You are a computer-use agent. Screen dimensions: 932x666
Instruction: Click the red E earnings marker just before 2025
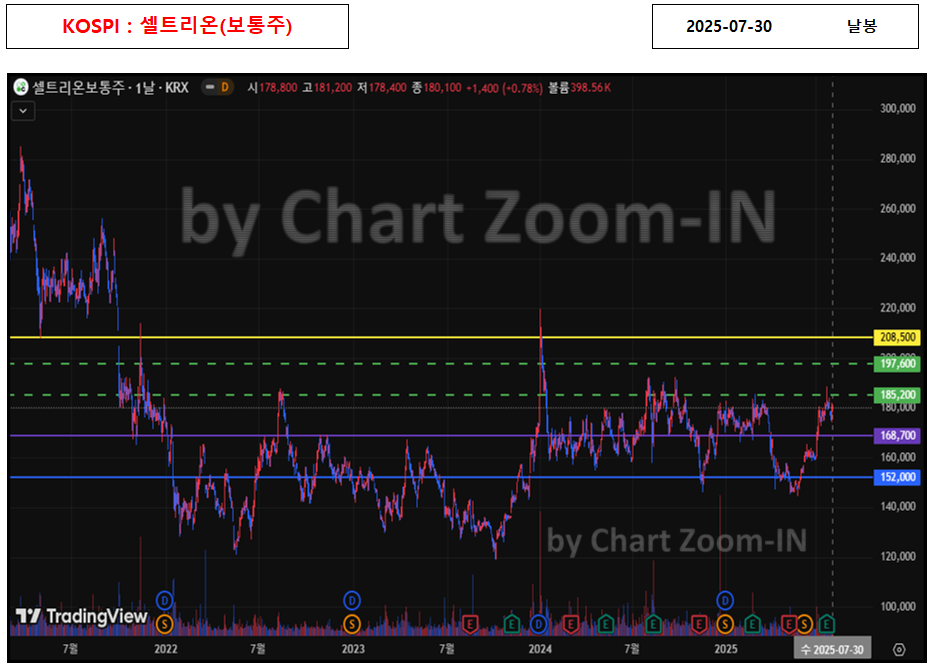(699, 624)
